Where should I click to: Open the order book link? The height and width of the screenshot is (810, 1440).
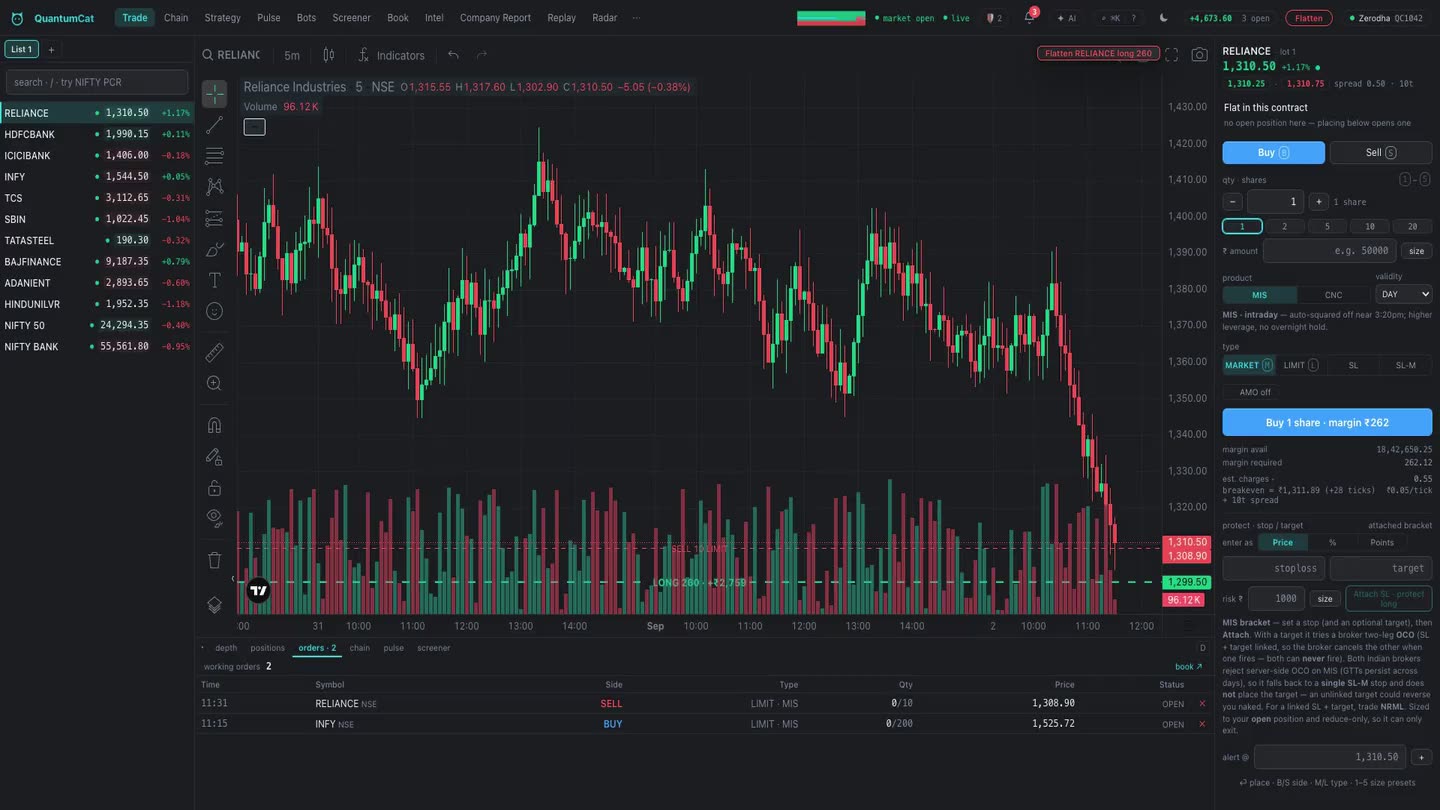coord(1189,666)
